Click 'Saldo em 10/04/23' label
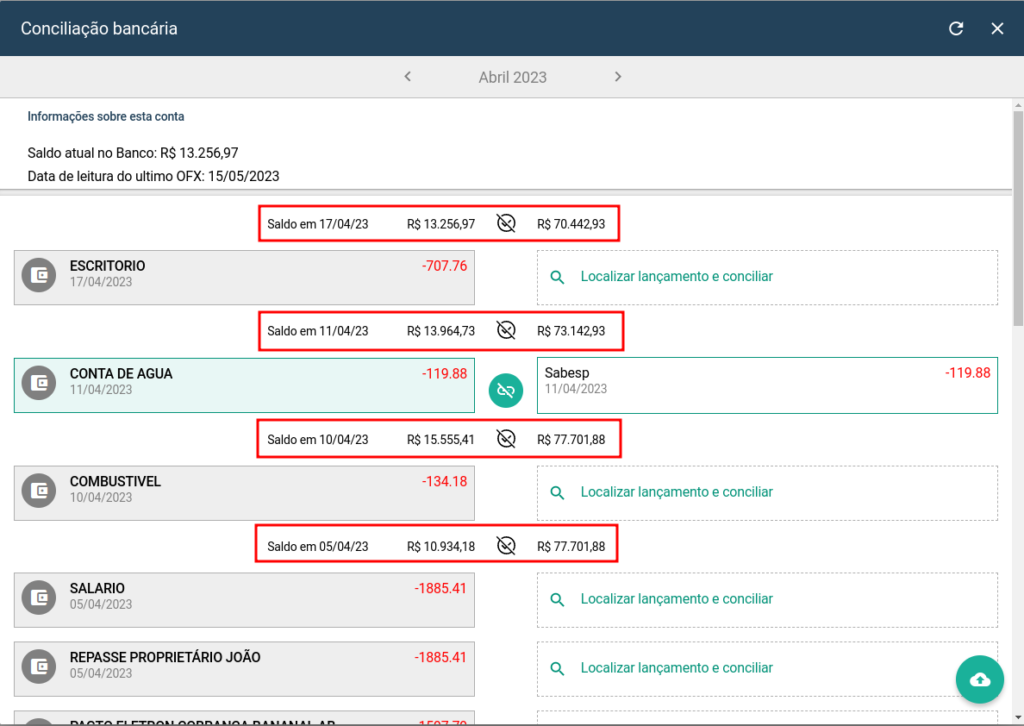The image size is (1024, 726). (x=318, y=439)
